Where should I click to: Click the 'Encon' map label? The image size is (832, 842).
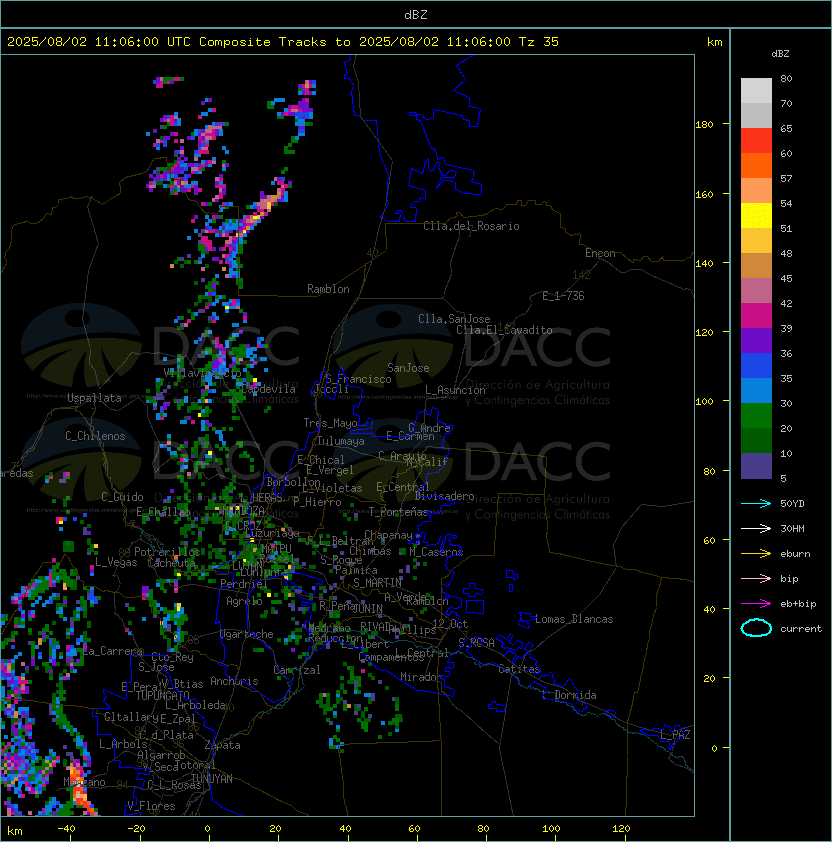coord(600,253)
